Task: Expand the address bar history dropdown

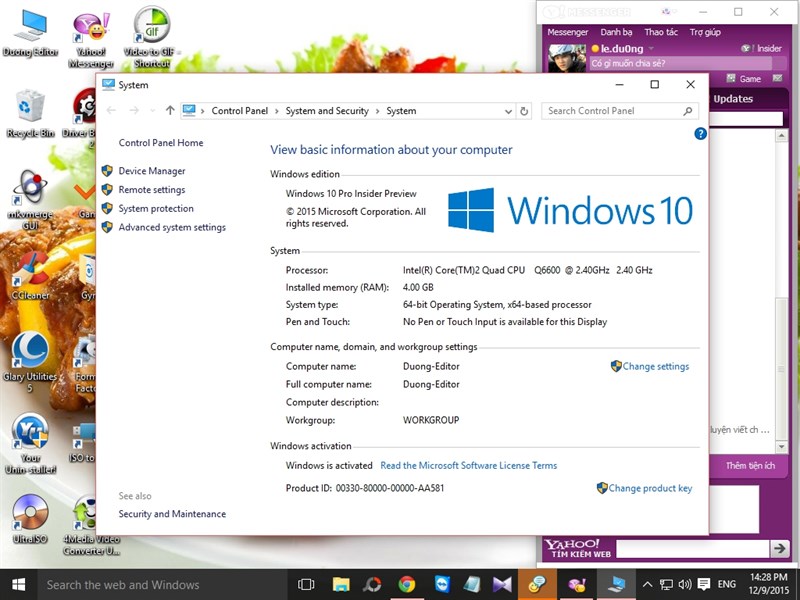Action: tap(508, 111)
